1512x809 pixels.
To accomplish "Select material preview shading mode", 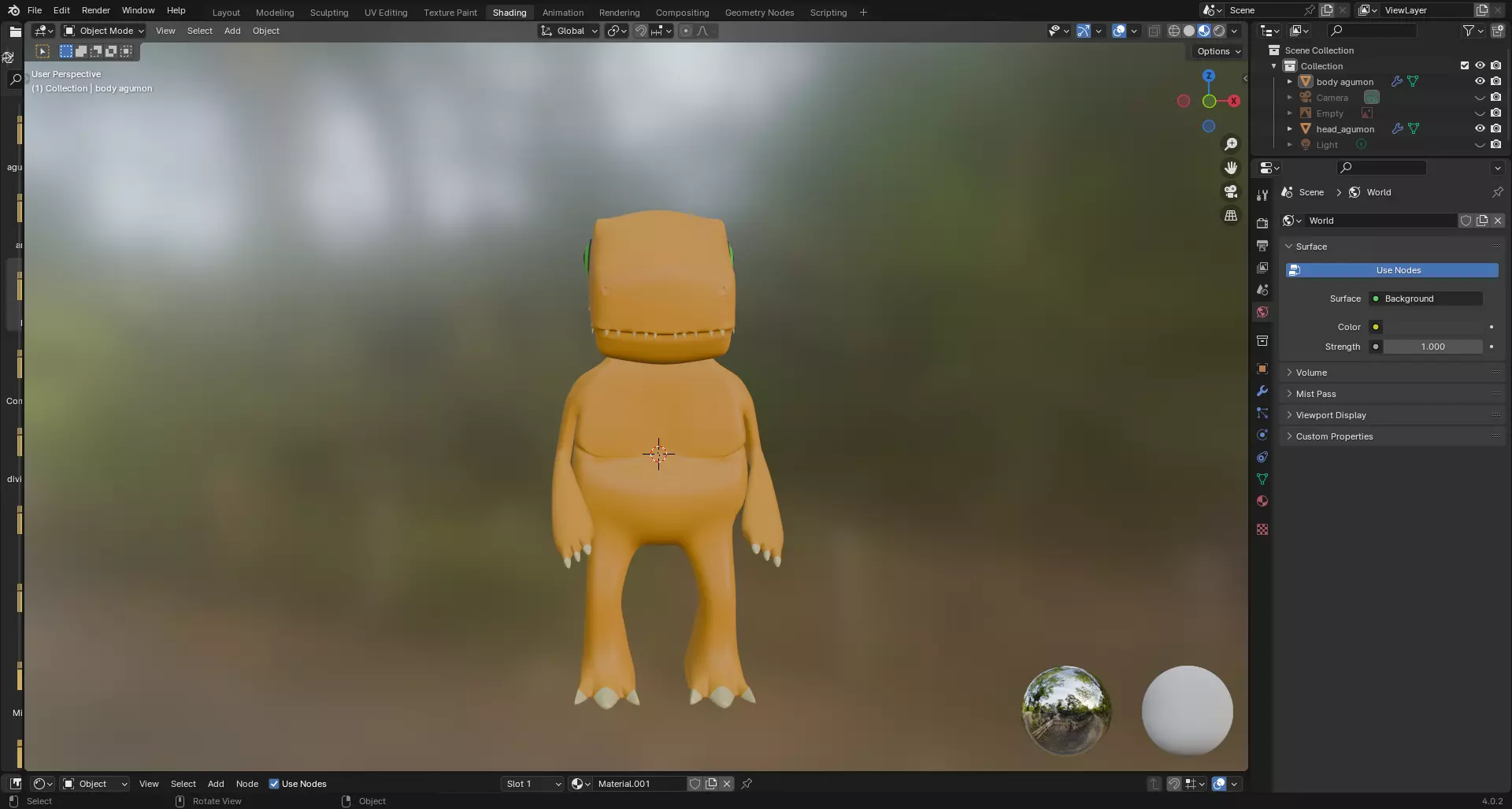I will (x=1204, y=31).
